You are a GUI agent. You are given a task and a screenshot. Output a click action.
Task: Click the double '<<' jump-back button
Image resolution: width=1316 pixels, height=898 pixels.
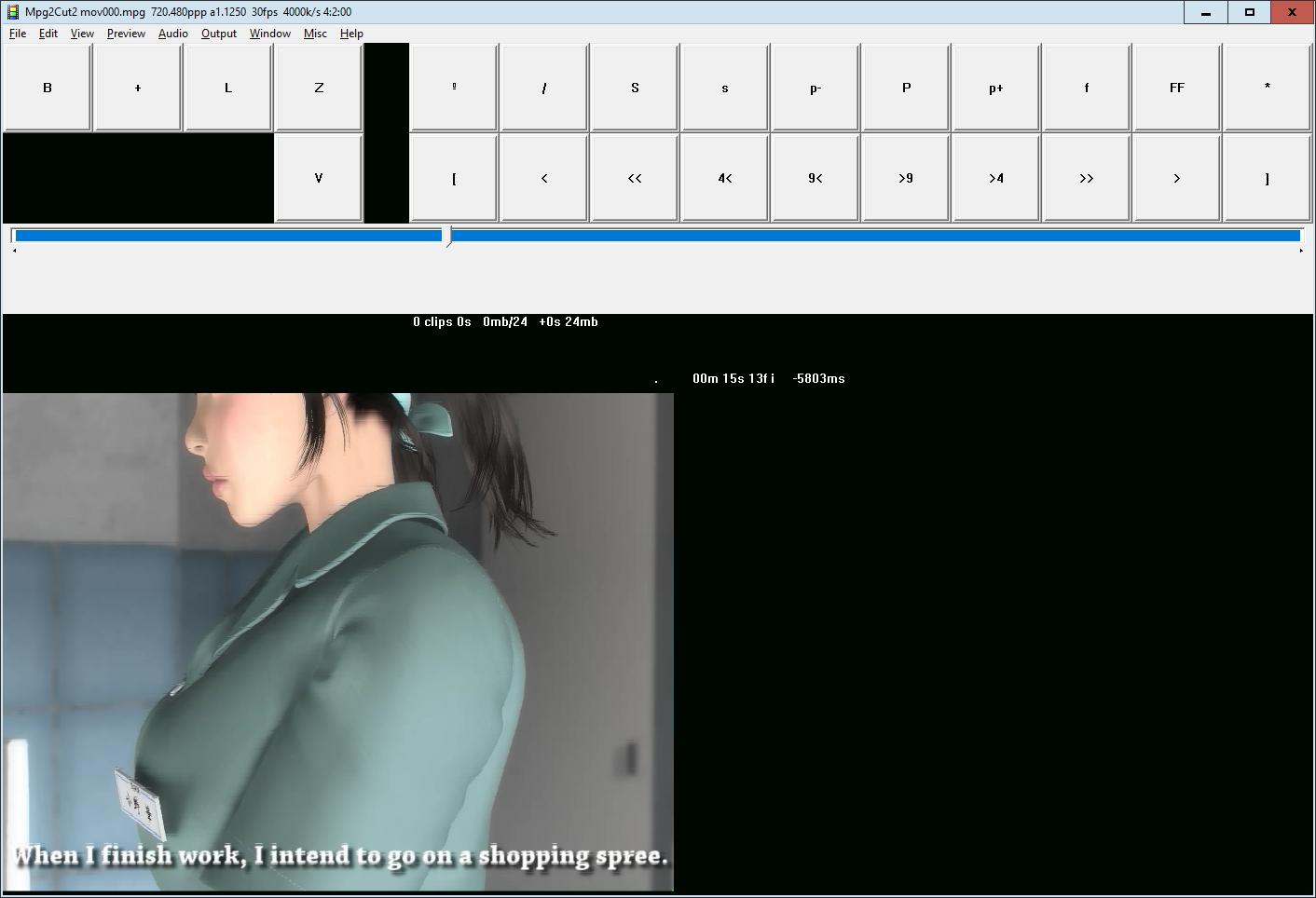tap(635, 178)
